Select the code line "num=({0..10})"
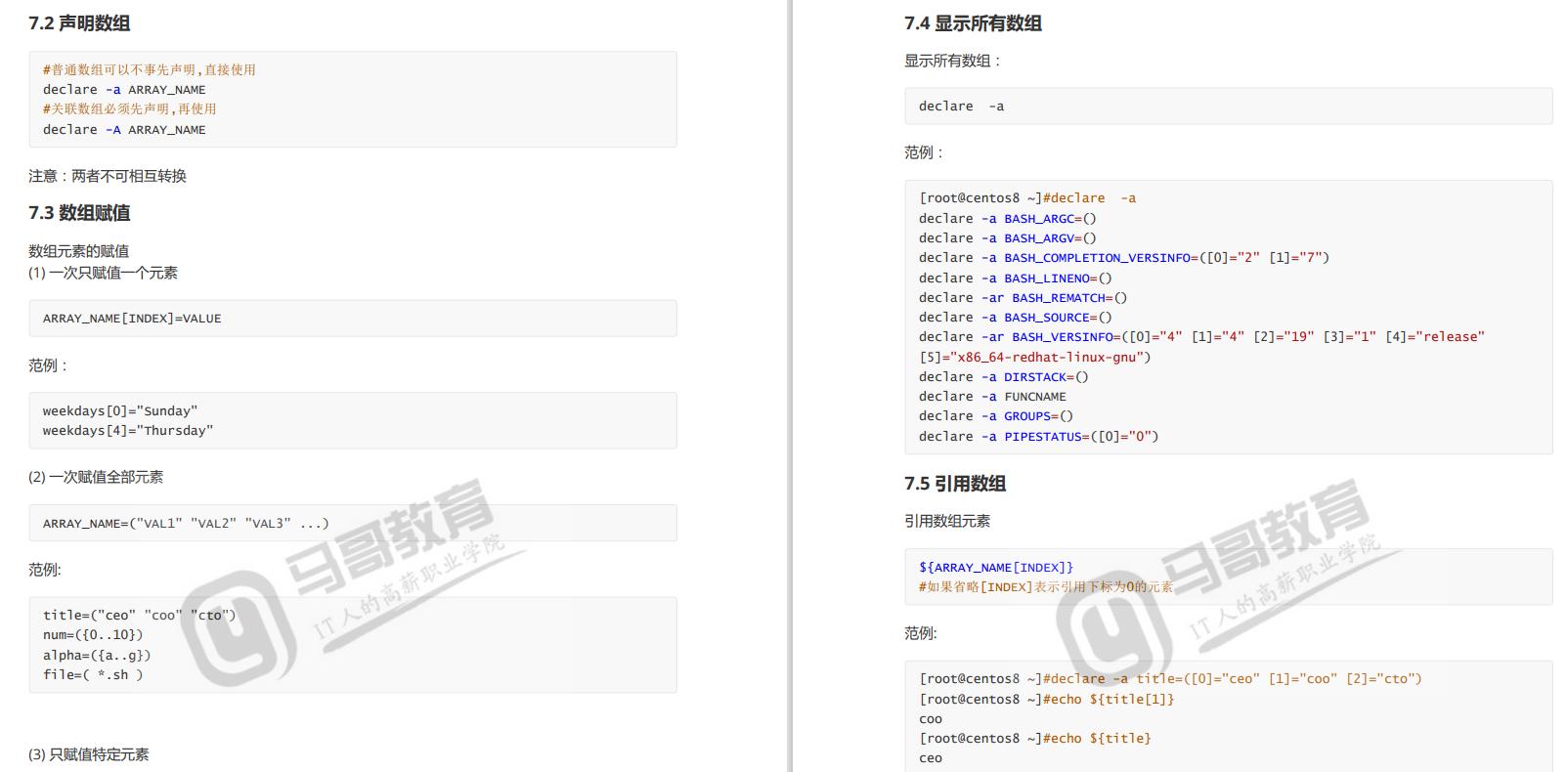Screen dimensions: 1568x772 click(x=93, y=635)
